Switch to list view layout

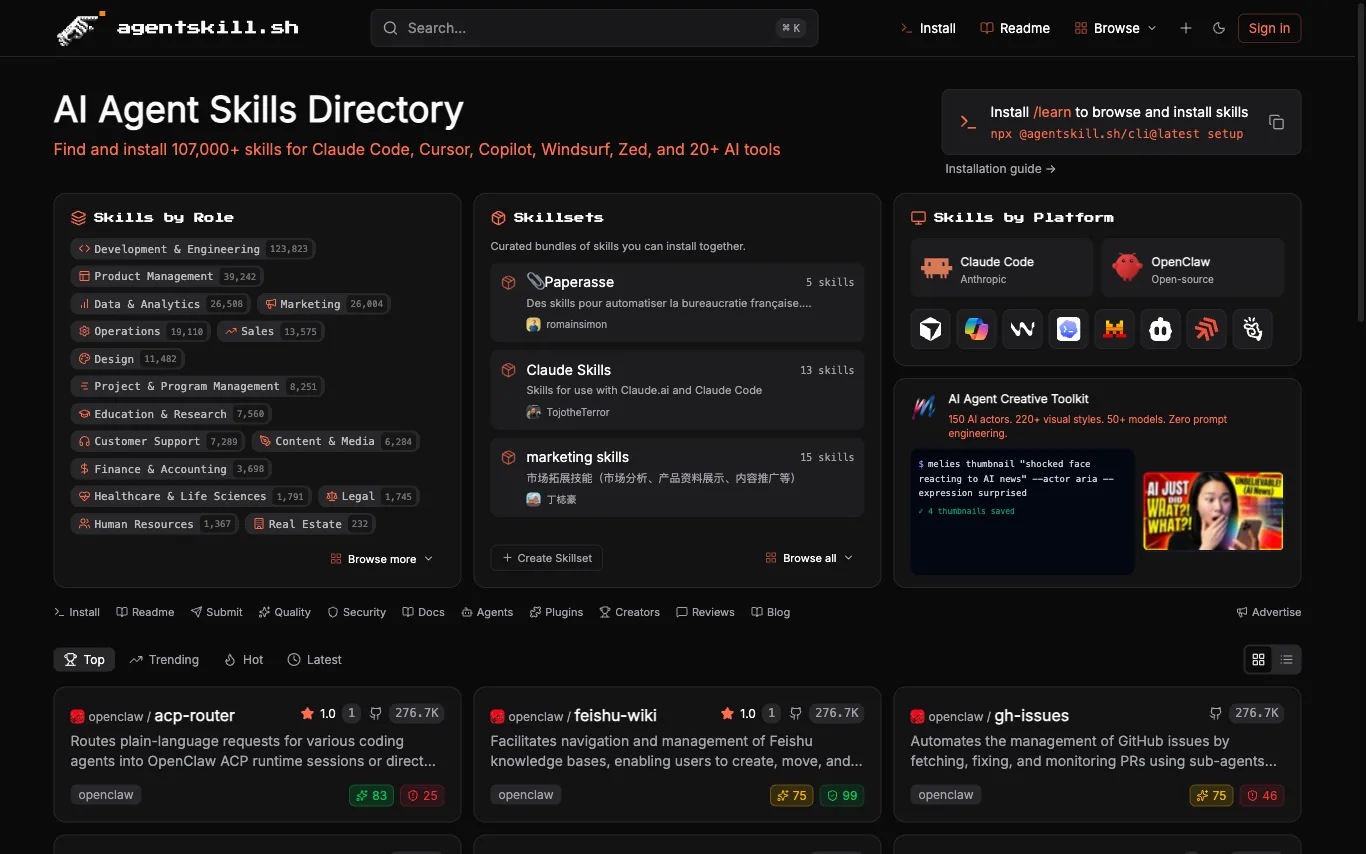coord(1286,660)
